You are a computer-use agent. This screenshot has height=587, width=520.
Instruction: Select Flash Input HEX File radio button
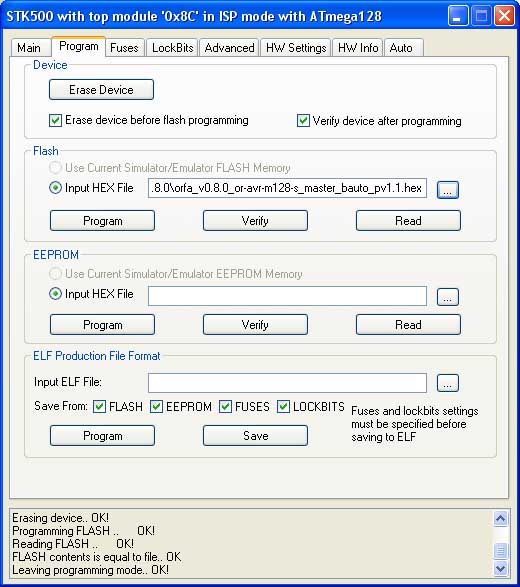click(55, 188)
